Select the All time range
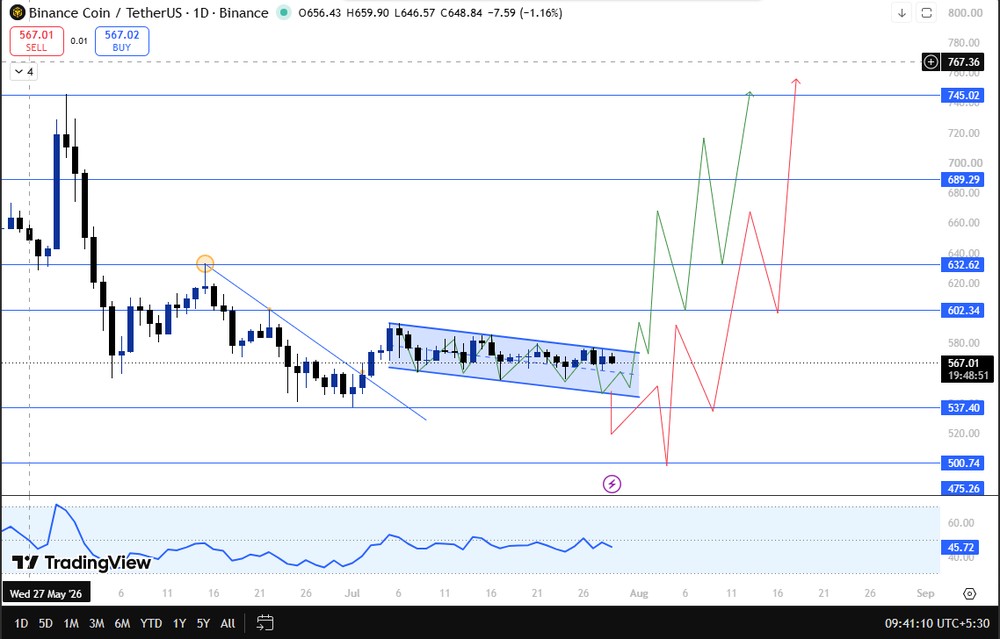 pos(228,623)
